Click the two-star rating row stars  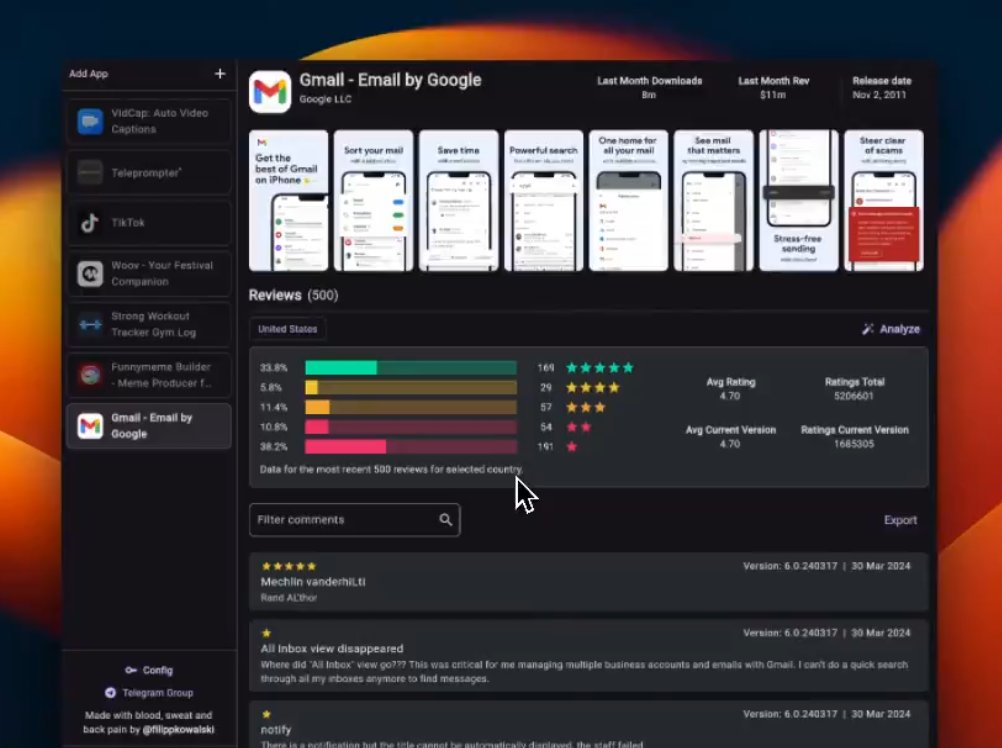(x=578, y=427)
